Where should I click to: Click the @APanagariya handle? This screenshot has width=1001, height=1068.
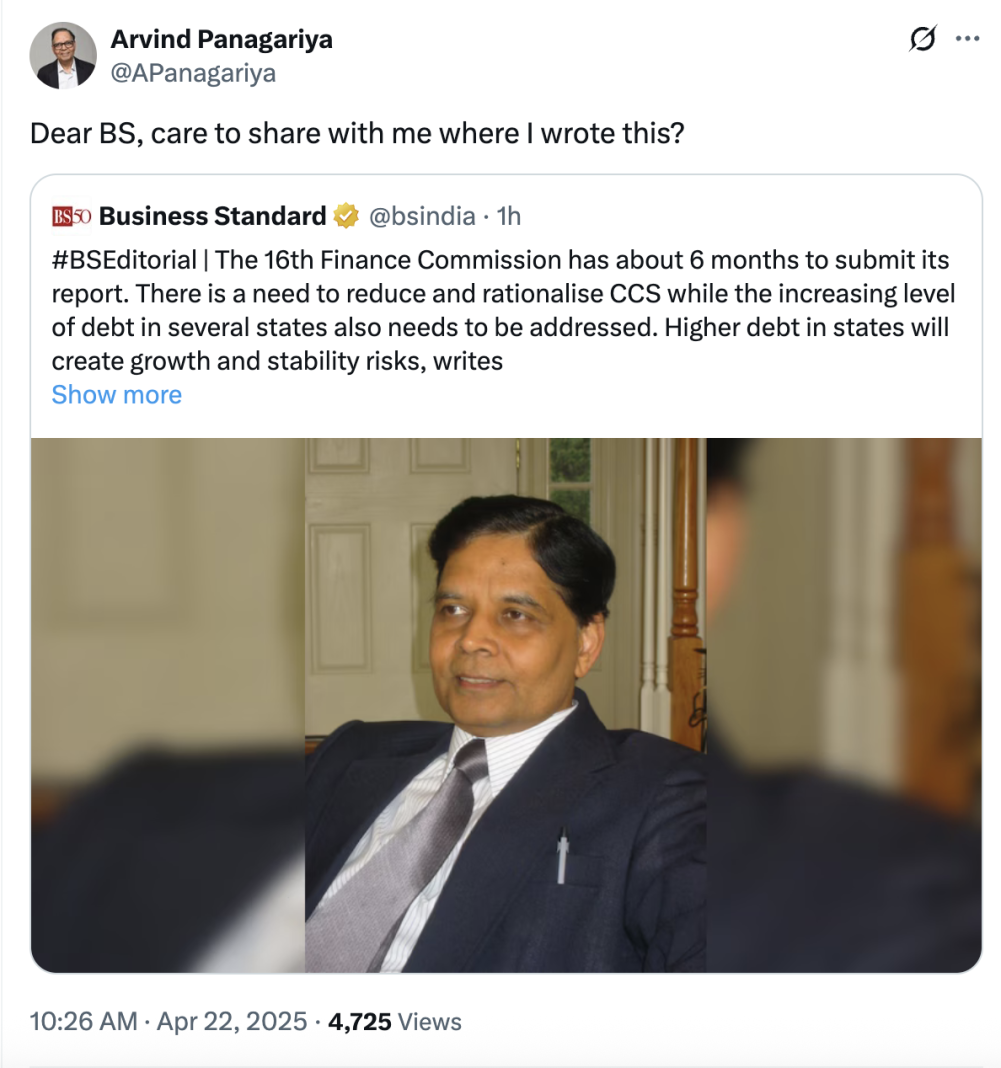tap(193, 73)
